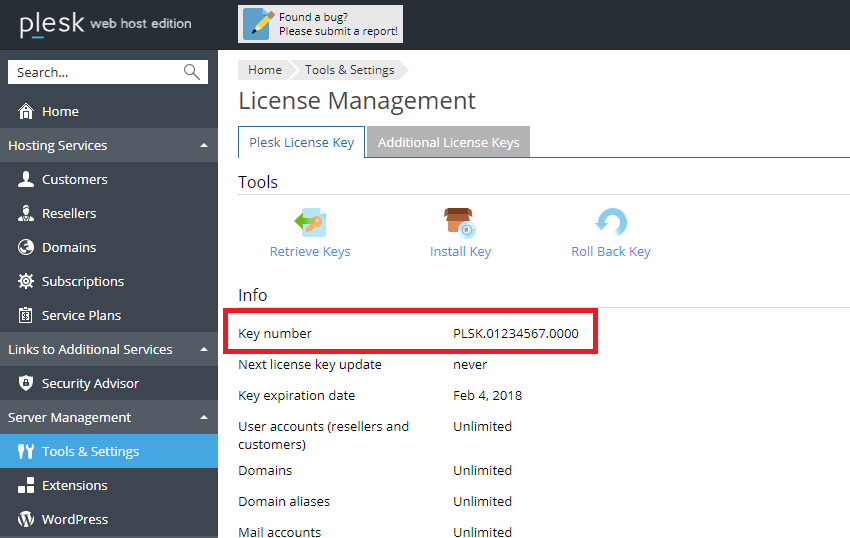Focus the Search input field
Viewport: 850px width, 538px height.
click(x=95, y=72)
